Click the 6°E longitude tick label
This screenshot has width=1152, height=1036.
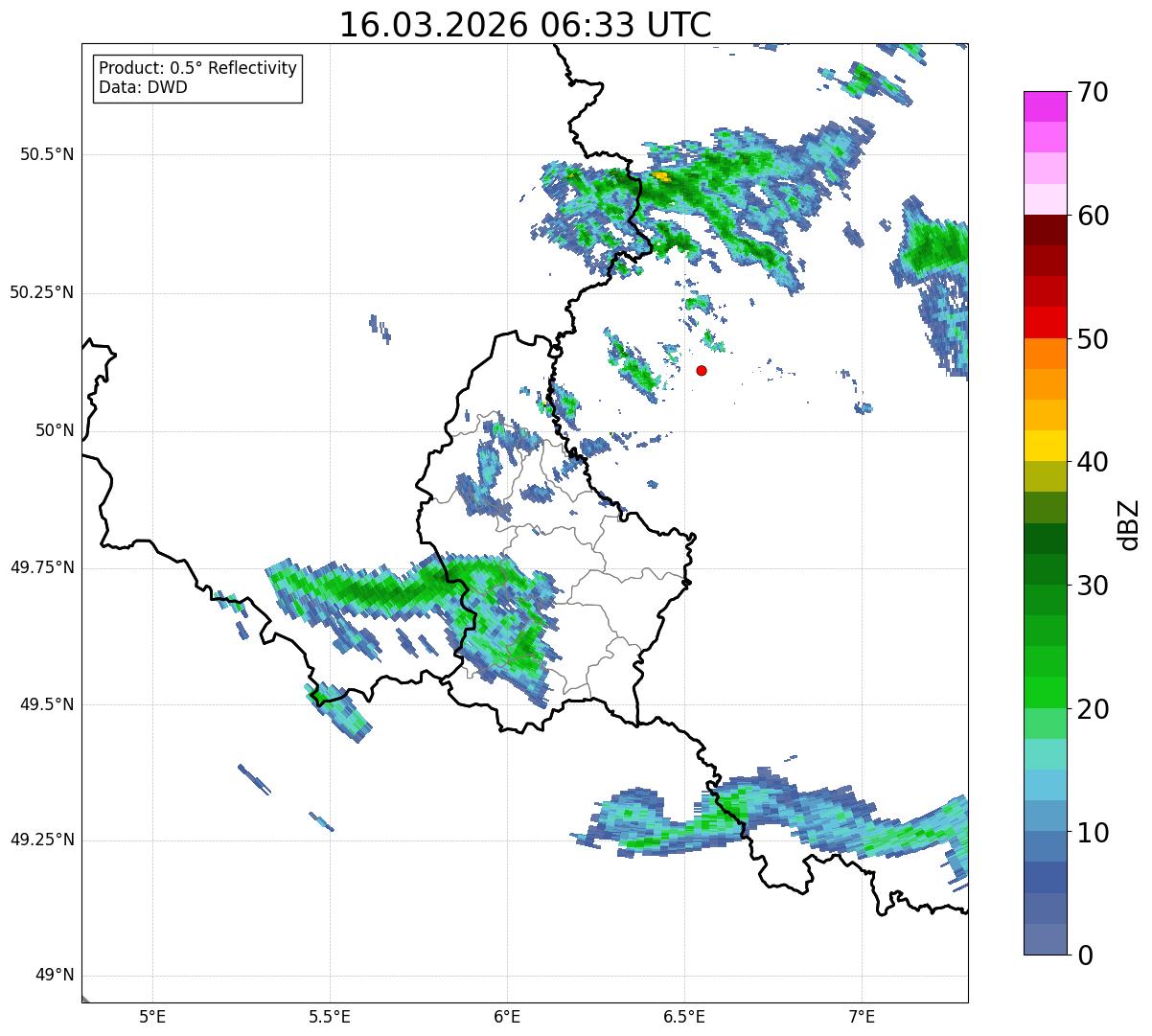pyautogui.click(x=507, y=1016)
